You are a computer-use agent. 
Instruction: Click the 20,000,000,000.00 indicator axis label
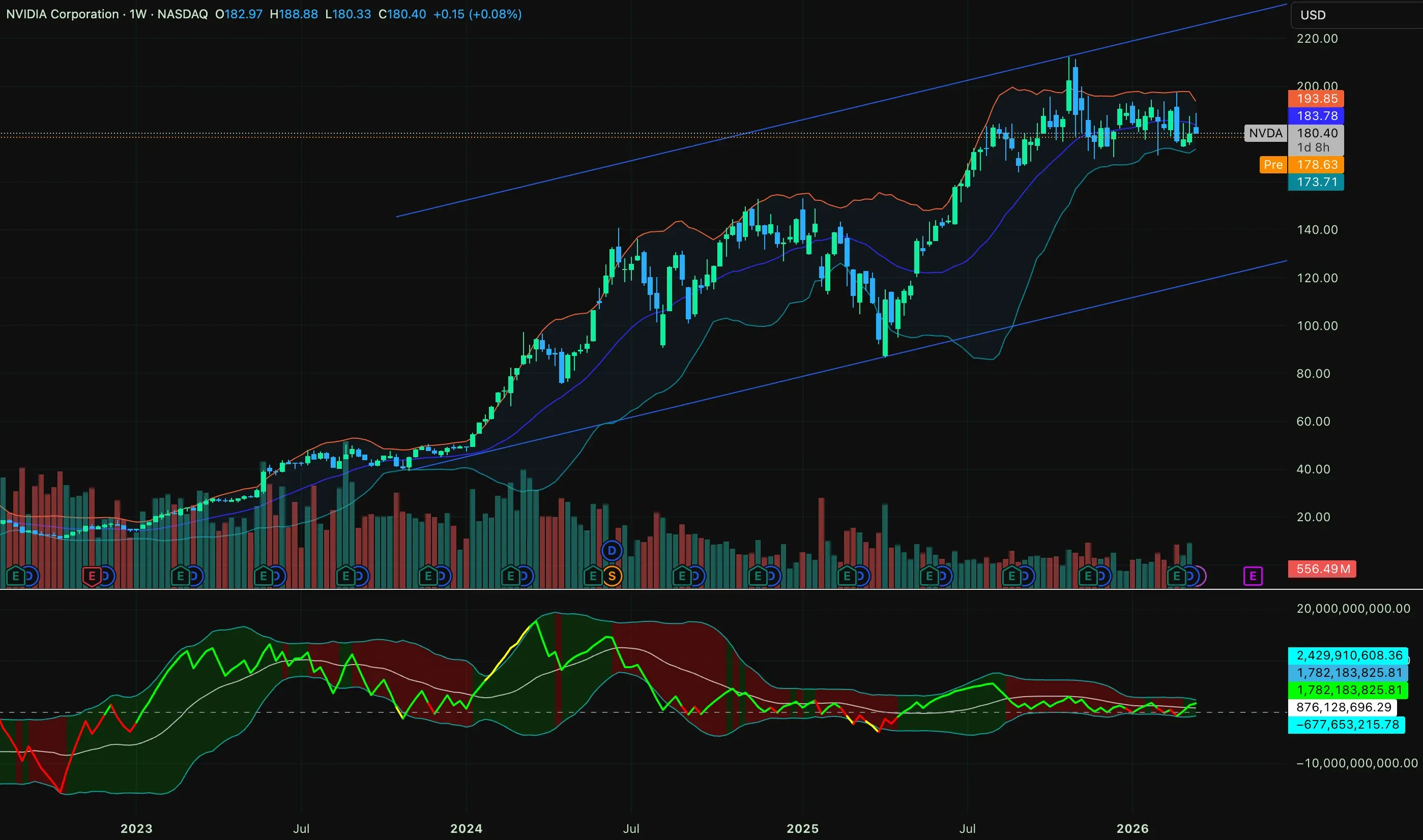point(1353,609)
